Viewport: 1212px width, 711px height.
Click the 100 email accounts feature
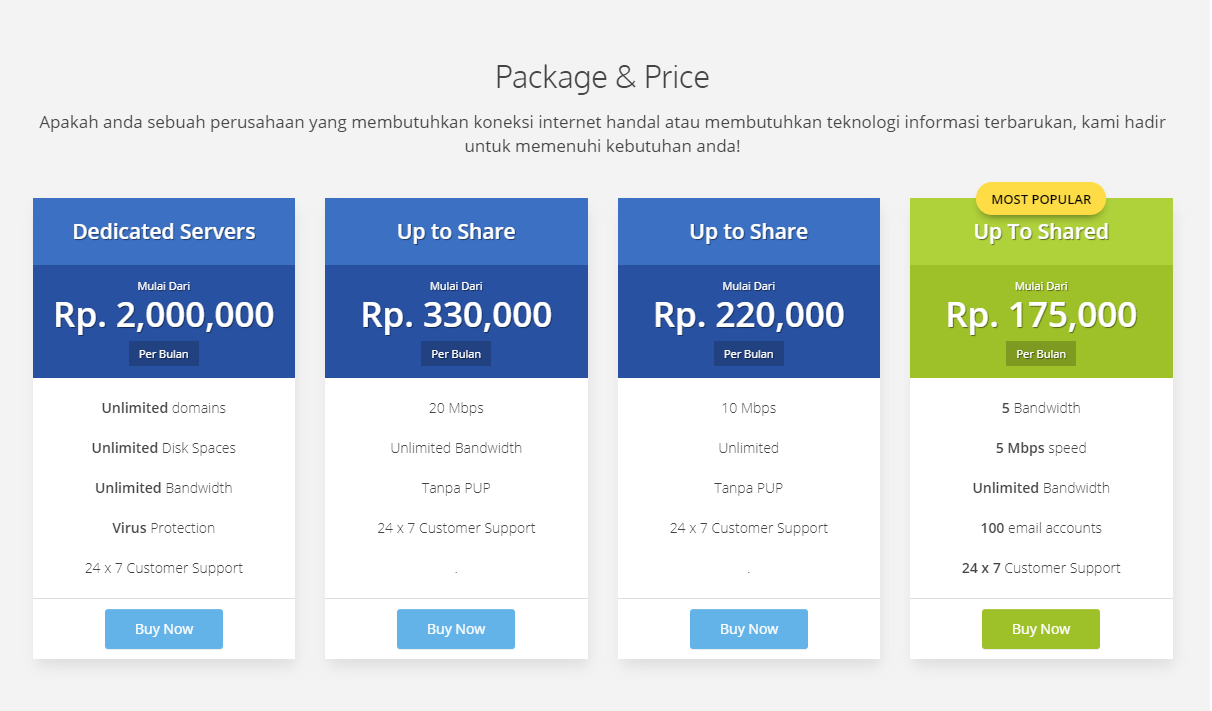click(x=1041, y=528)
